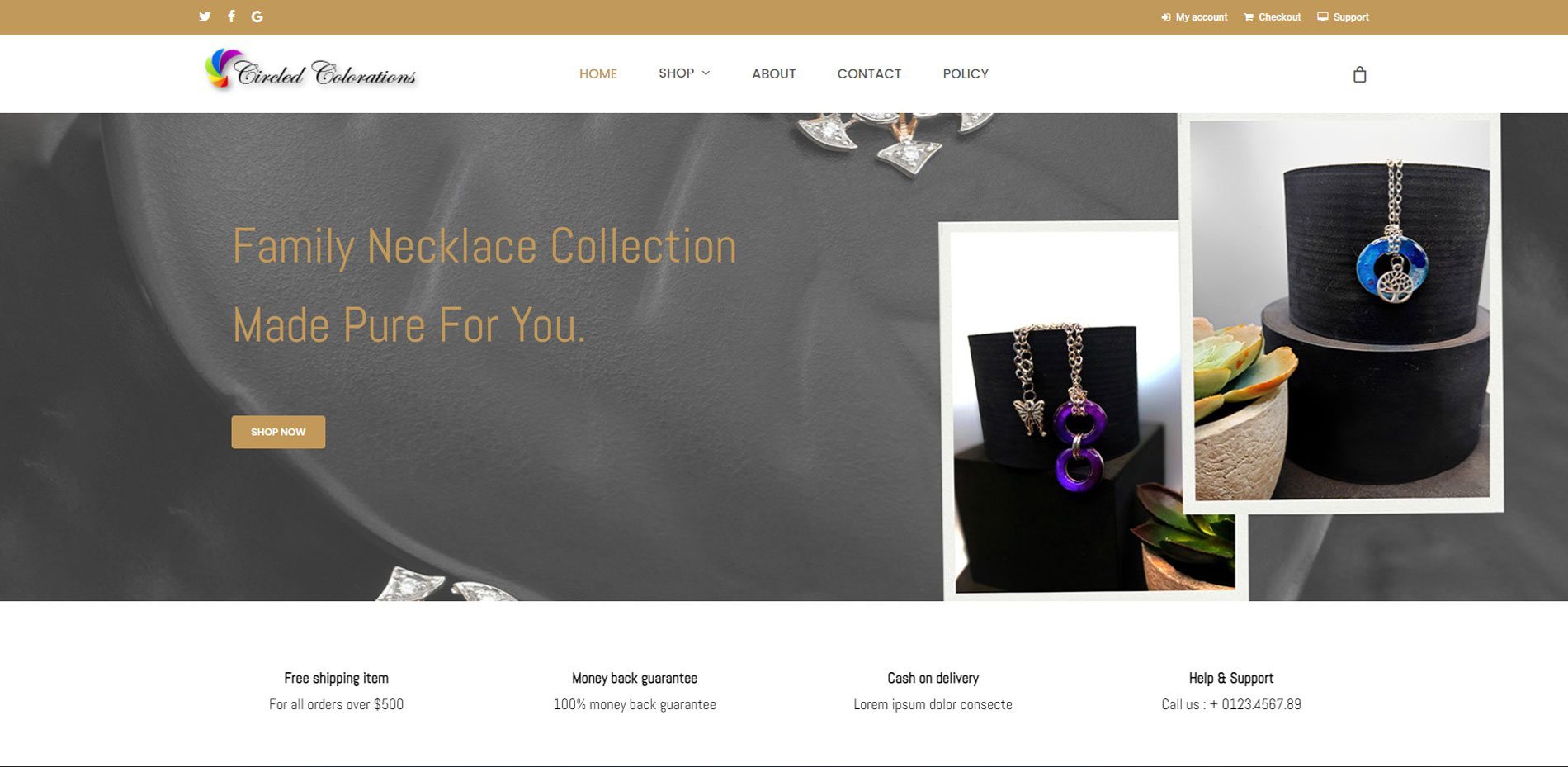Go to the Home menu item
This screenshot has height=767, width=1568.
pos(598,73)
